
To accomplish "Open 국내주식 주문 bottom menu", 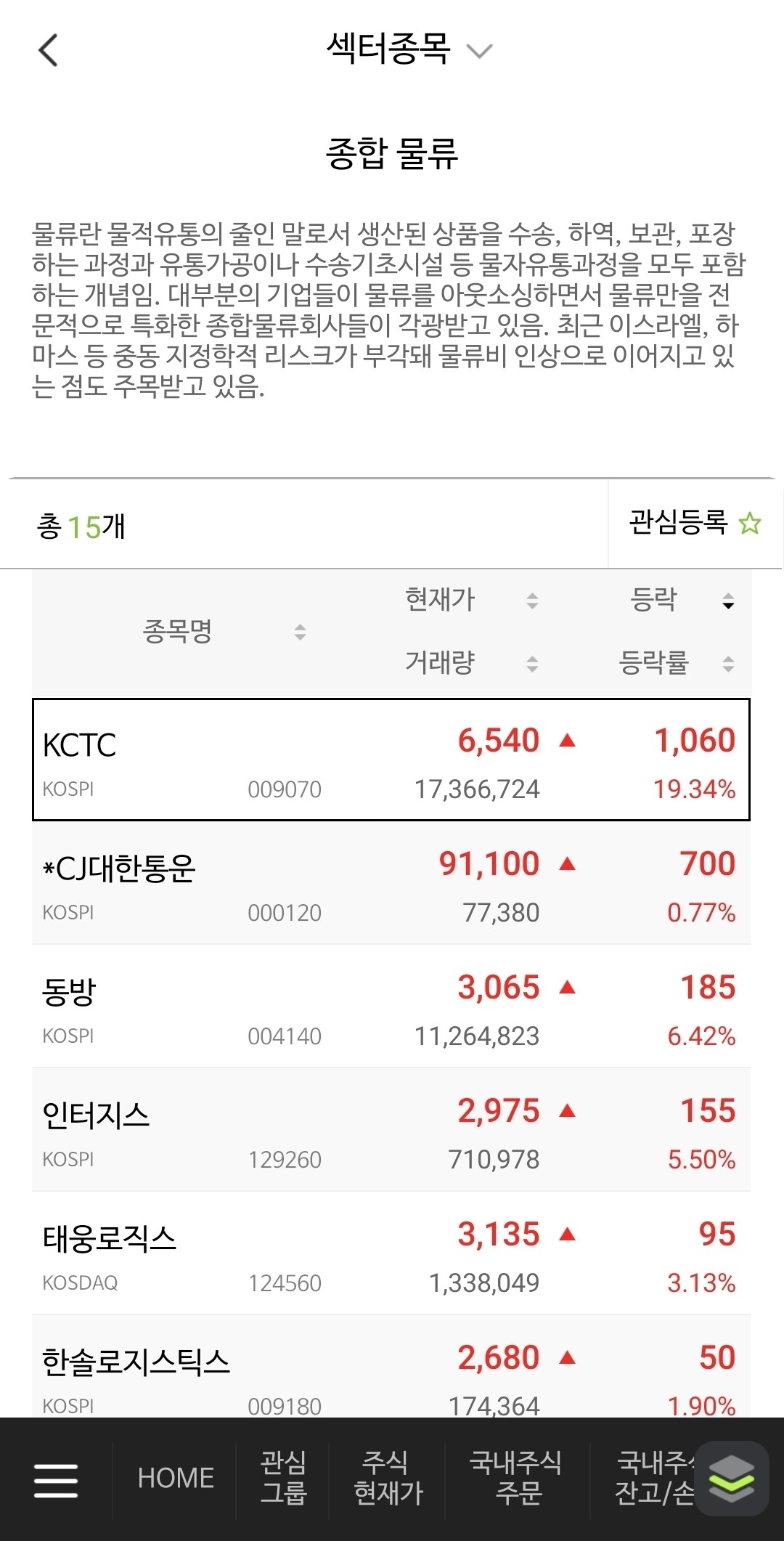I will pyautogui.click(x=517, y=1479).
